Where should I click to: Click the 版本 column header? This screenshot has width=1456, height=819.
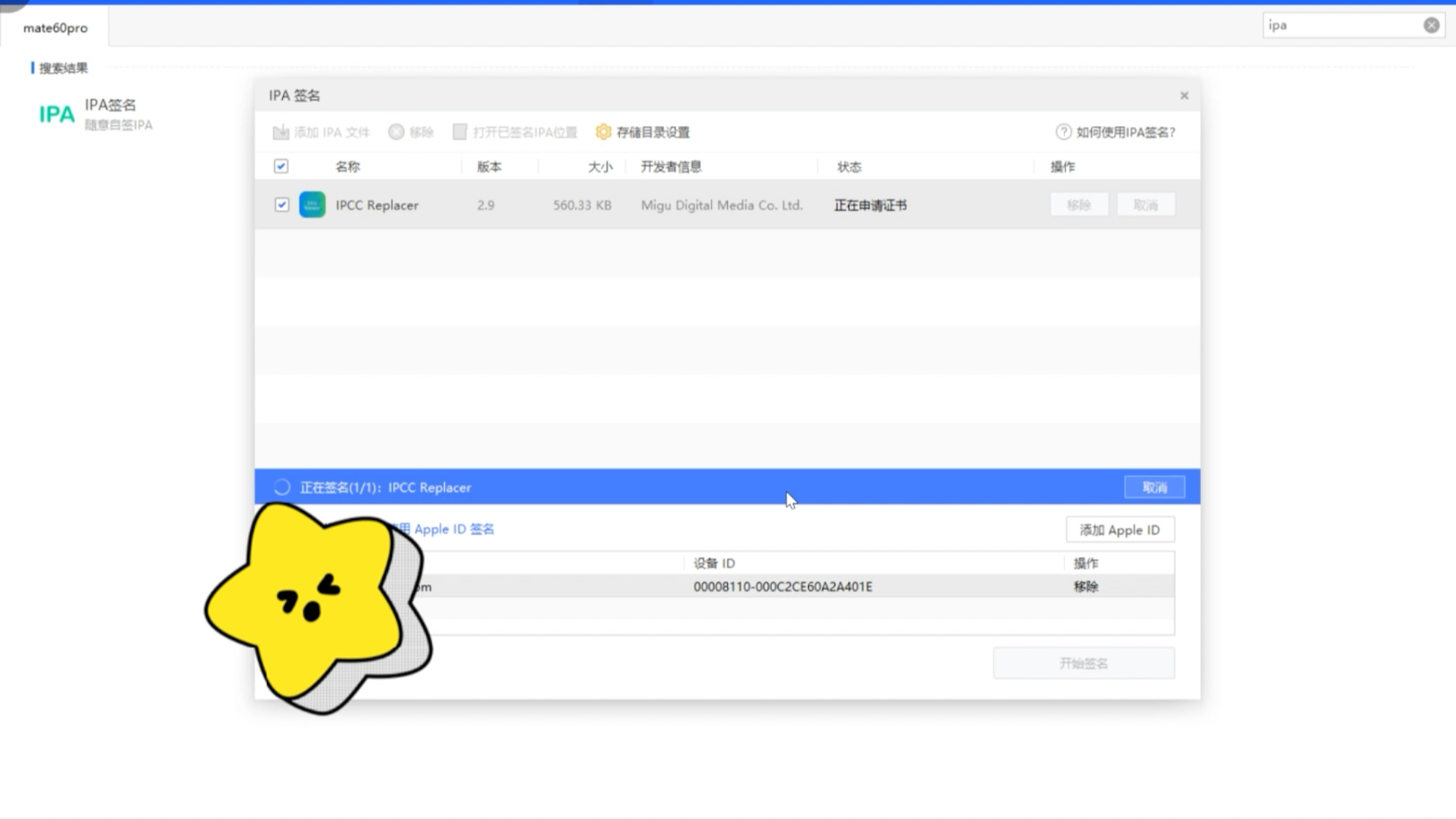pos(489,166)
